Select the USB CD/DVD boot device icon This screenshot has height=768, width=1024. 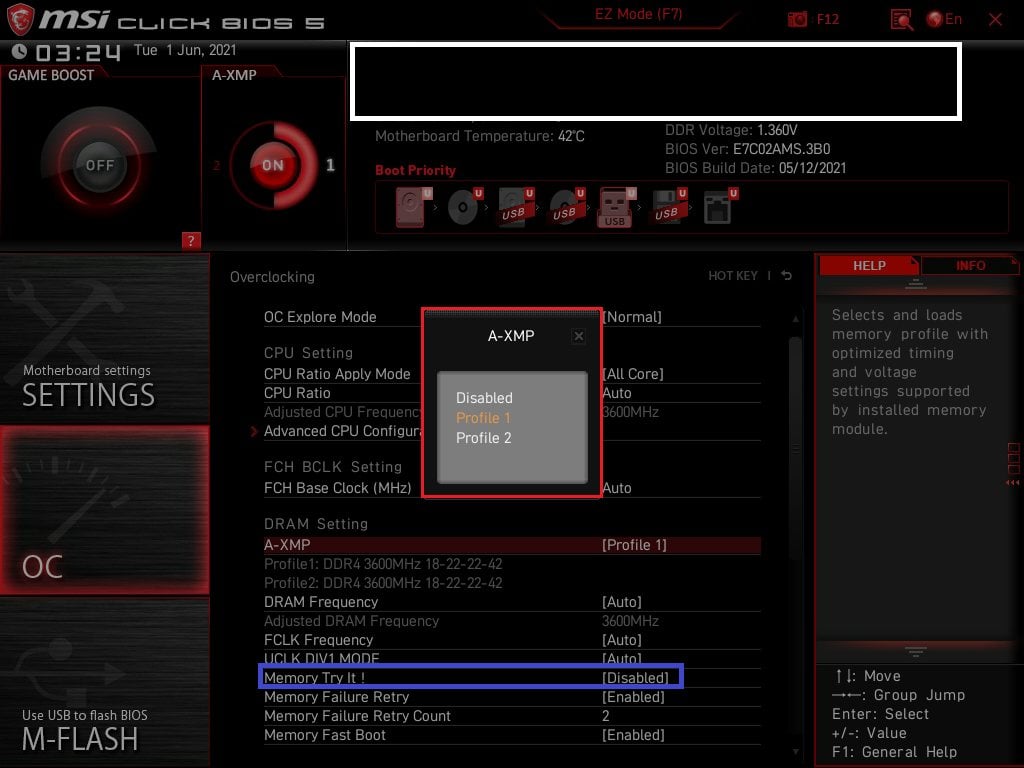[x=566, y=208]
